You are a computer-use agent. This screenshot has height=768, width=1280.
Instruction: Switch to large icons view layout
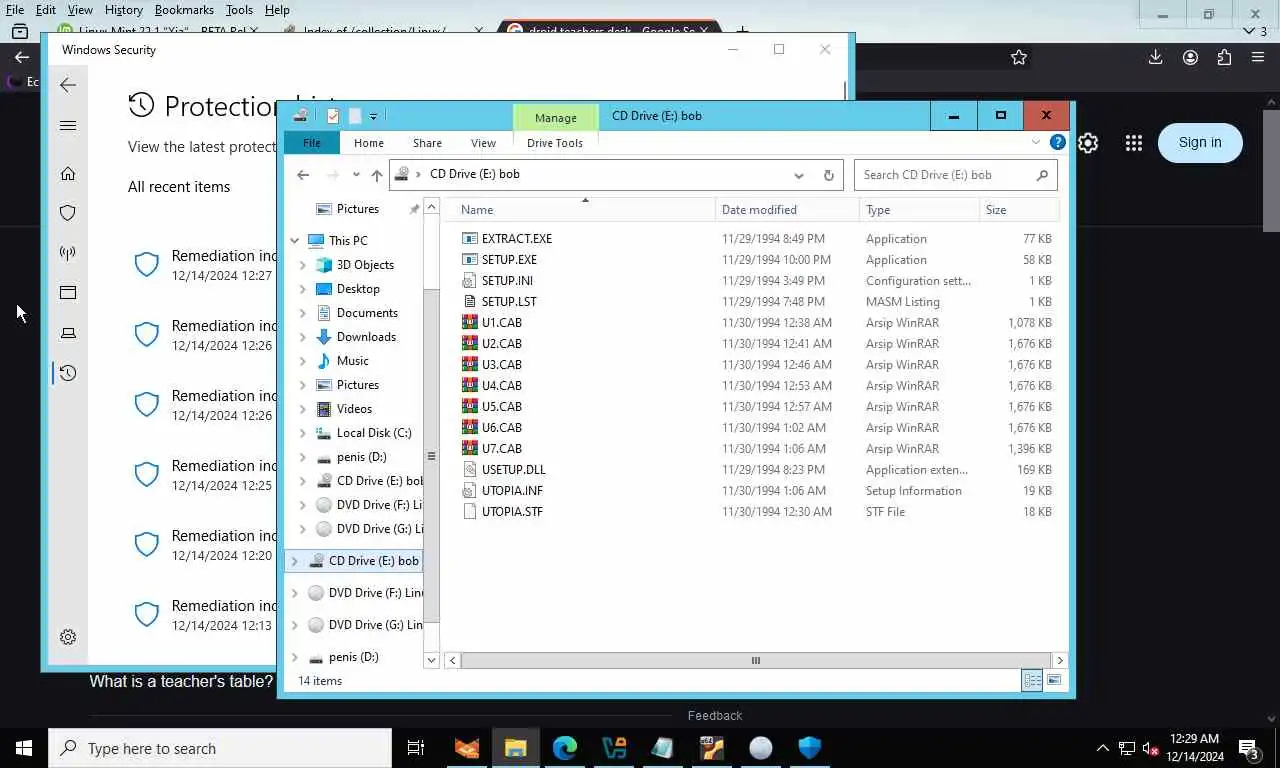point(1054,681)
